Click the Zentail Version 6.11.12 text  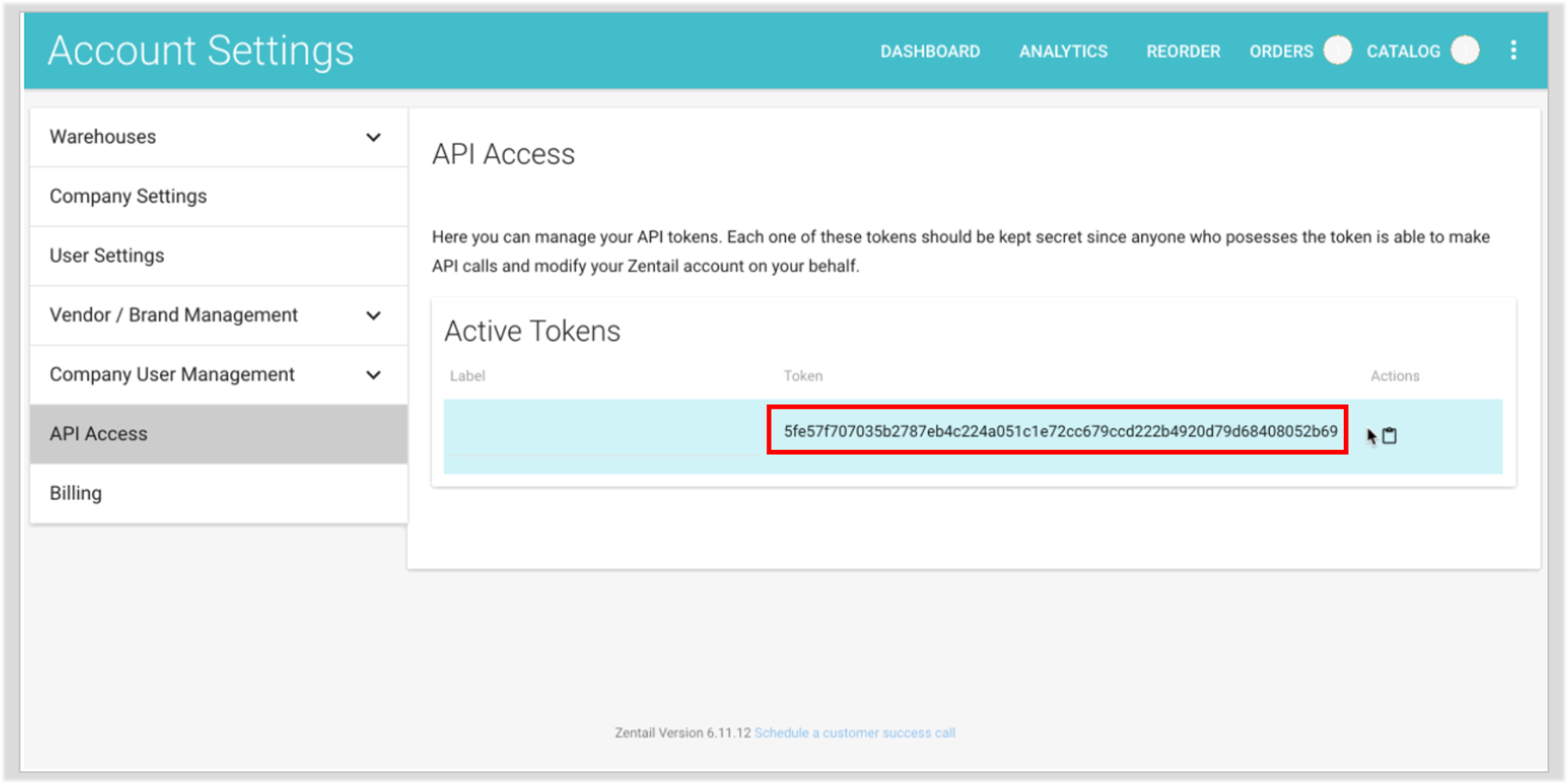[x=682, y=733]
